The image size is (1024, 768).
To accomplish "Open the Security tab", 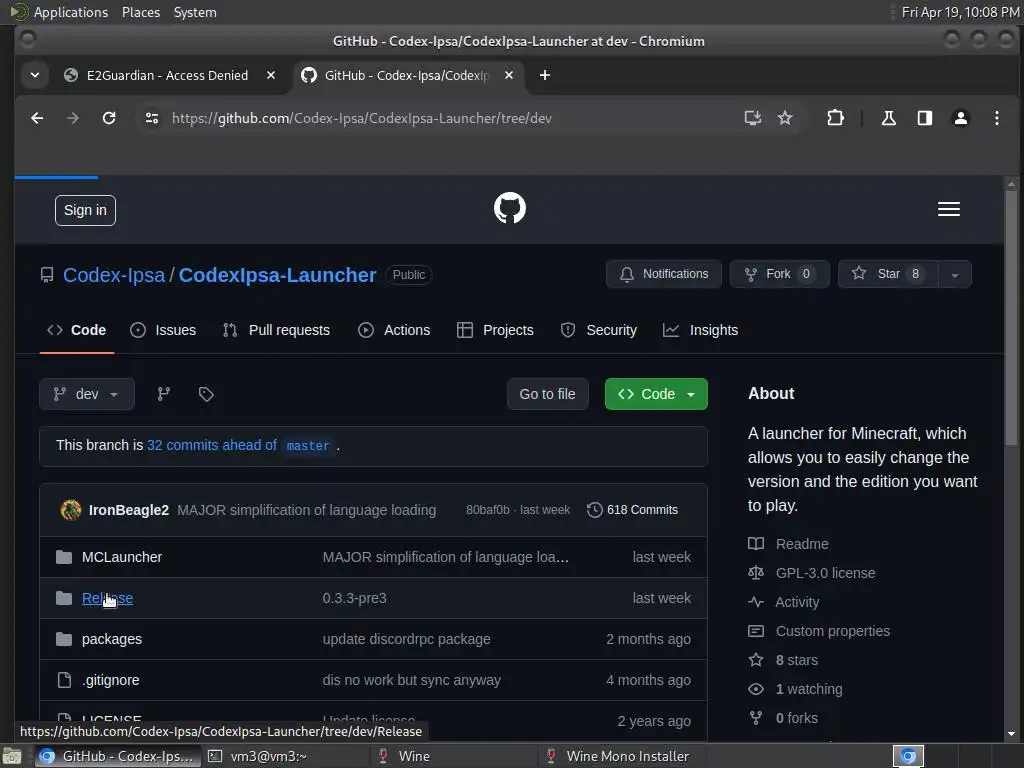I will click(x=598, y=330).
